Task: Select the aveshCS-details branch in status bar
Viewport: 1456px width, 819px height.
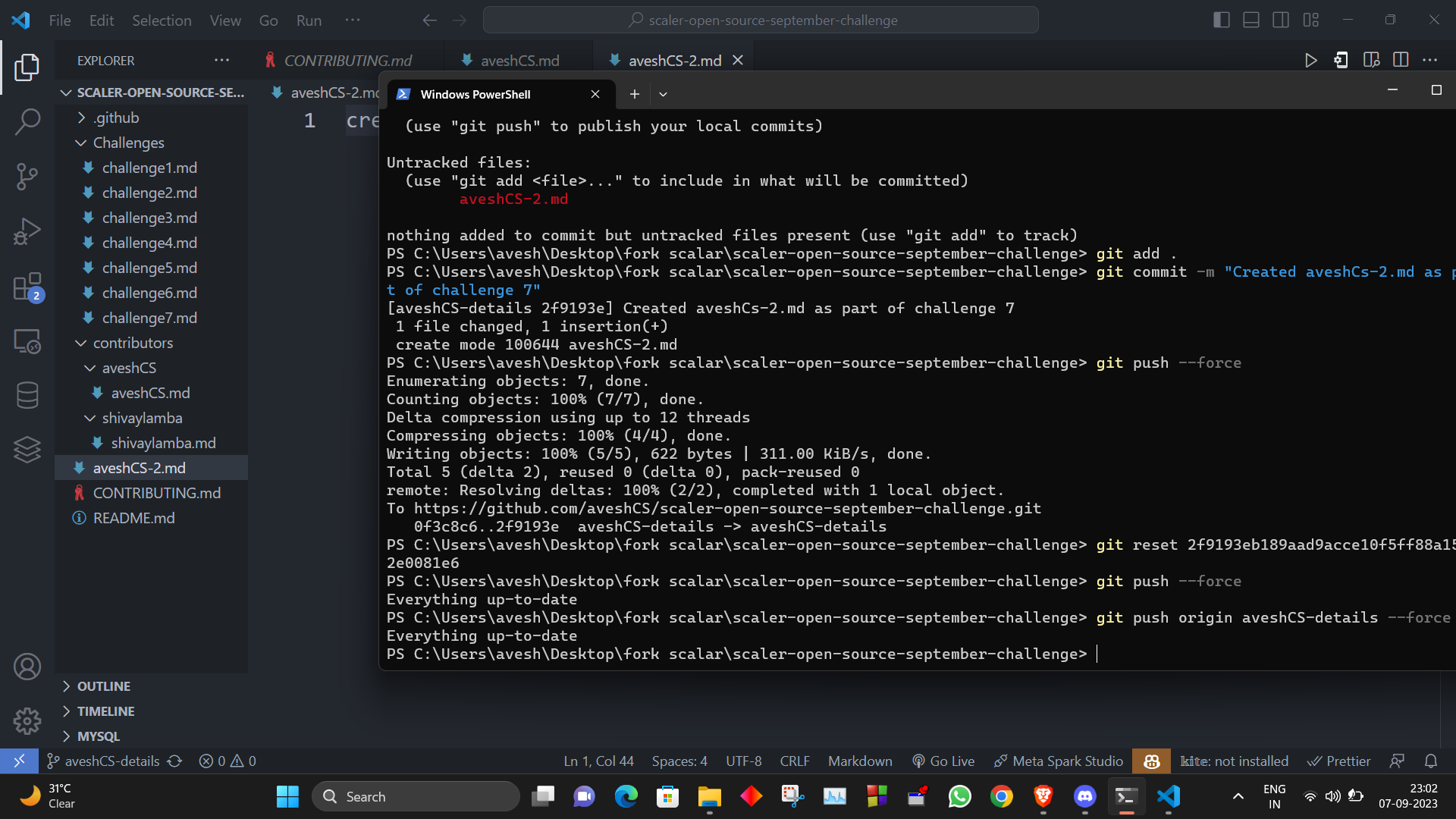Action: click(x=112, y=761)
